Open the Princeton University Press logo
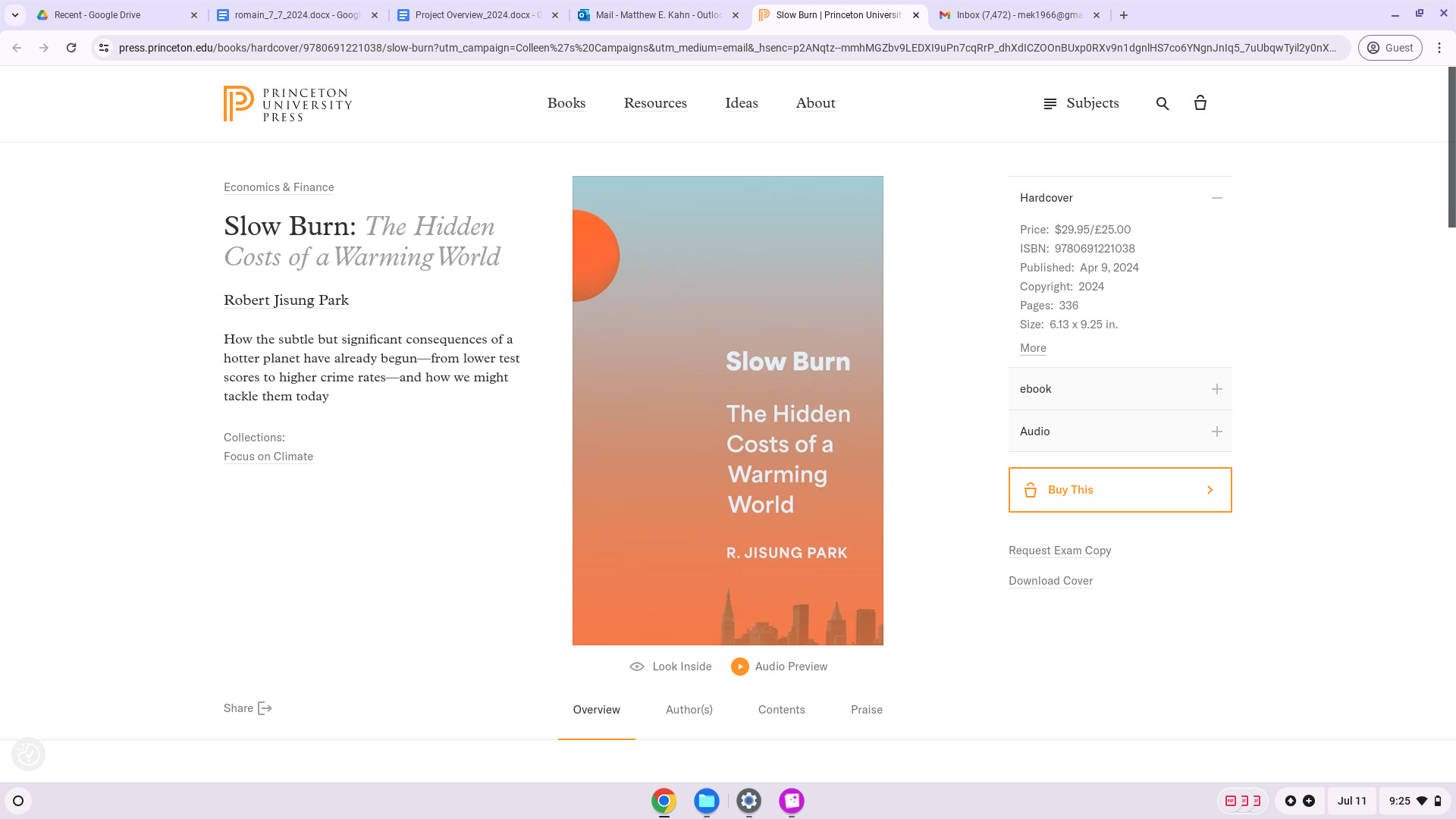This screenshot has height=819, width=1456. point(288,104)
